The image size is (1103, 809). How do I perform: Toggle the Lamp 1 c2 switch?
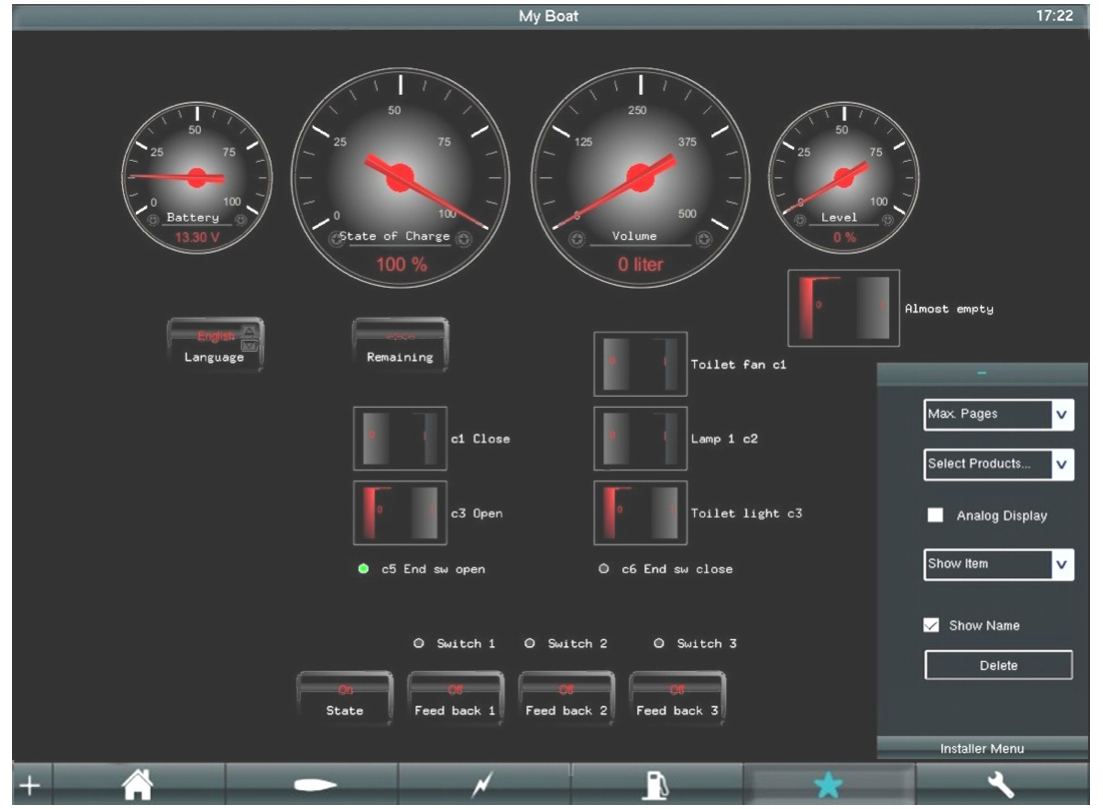(x=640, y=438)
